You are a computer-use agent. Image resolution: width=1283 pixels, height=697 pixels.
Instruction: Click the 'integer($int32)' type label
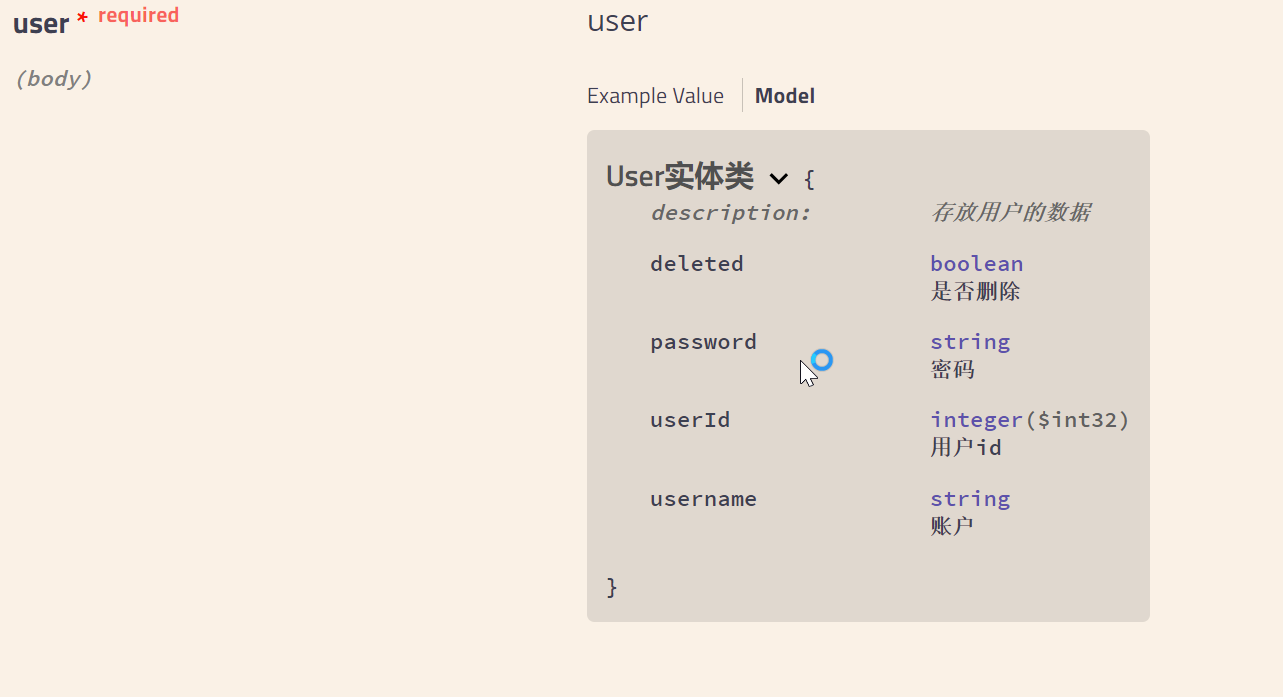click(x=1030, y=420)
